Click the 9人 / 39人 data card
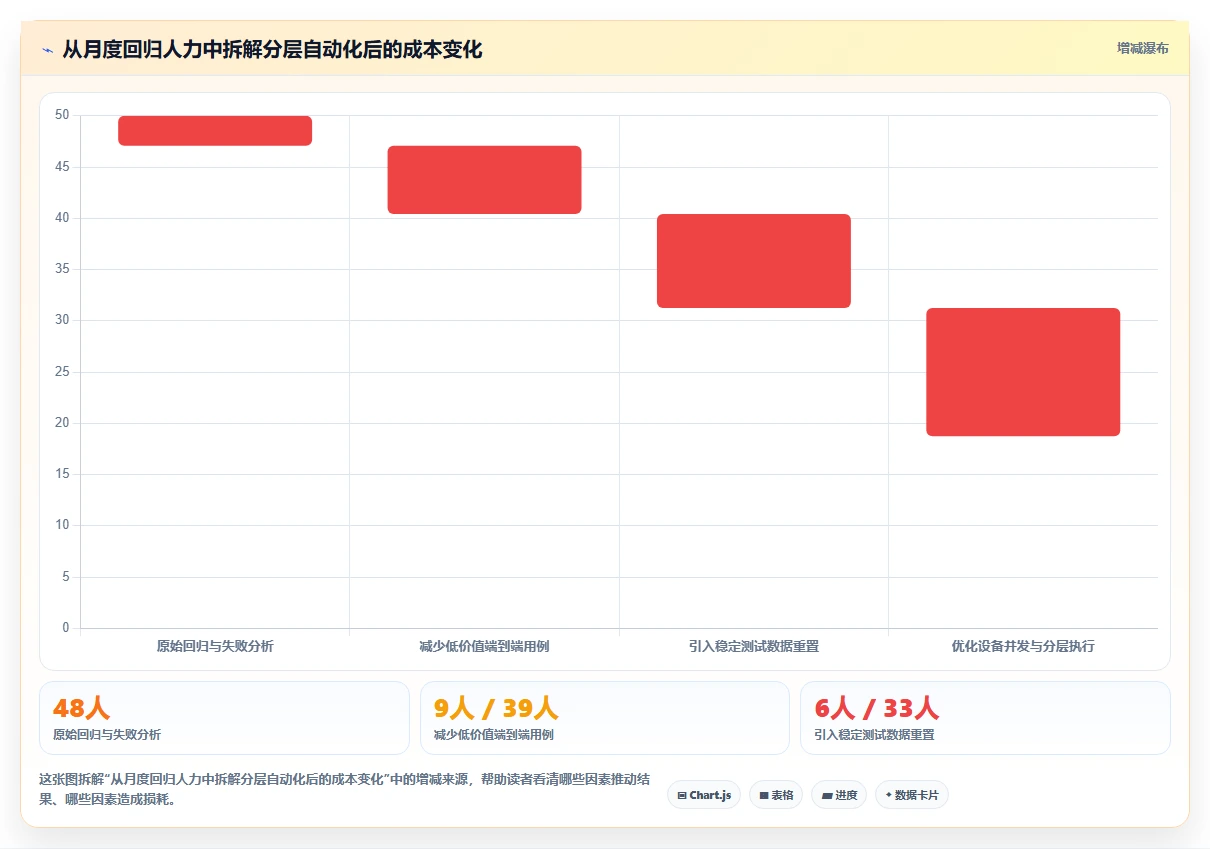 [605, 718]
